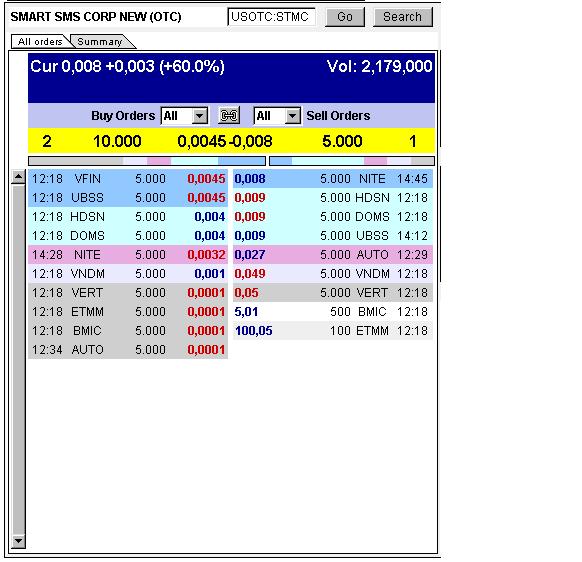
Task: Select the VERT buy order row
Action: [128, 293]
